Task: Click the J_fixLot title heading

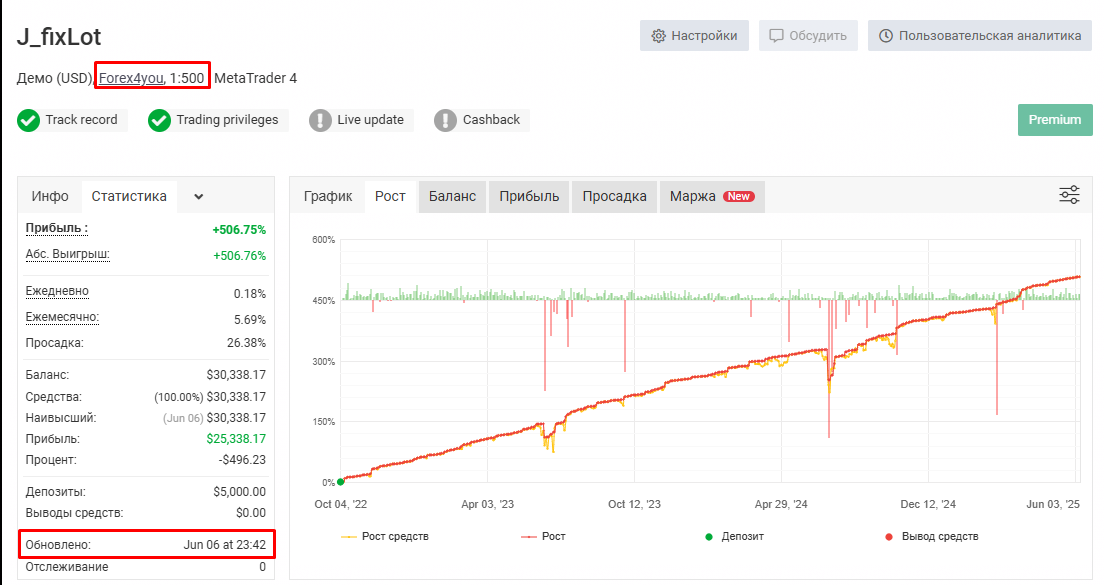Action: click(59, 37)
